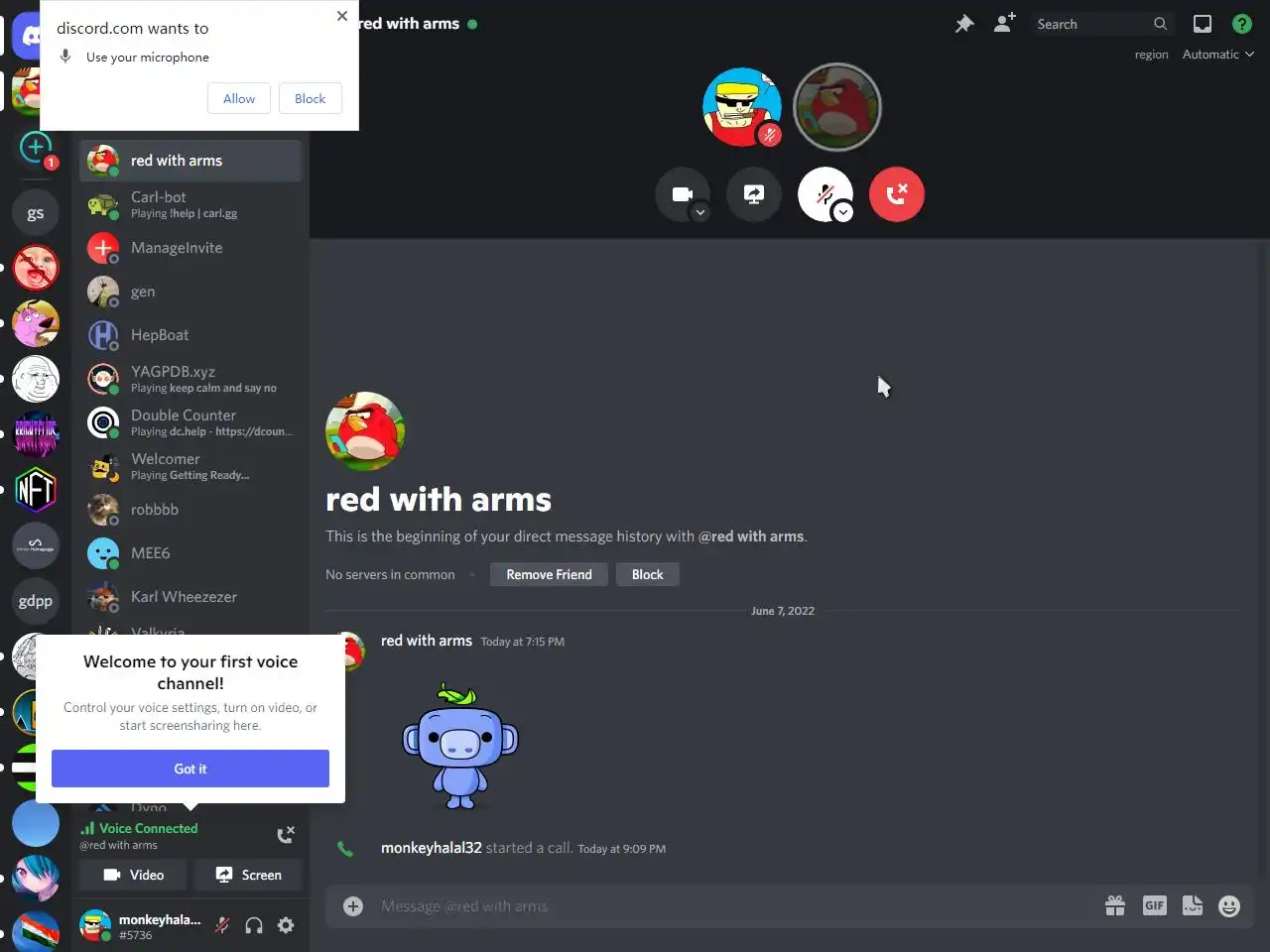This screenshot has width=1270, height=952.
Task: Open the Carl-bot direct message
Action: [x=190, y=204]
